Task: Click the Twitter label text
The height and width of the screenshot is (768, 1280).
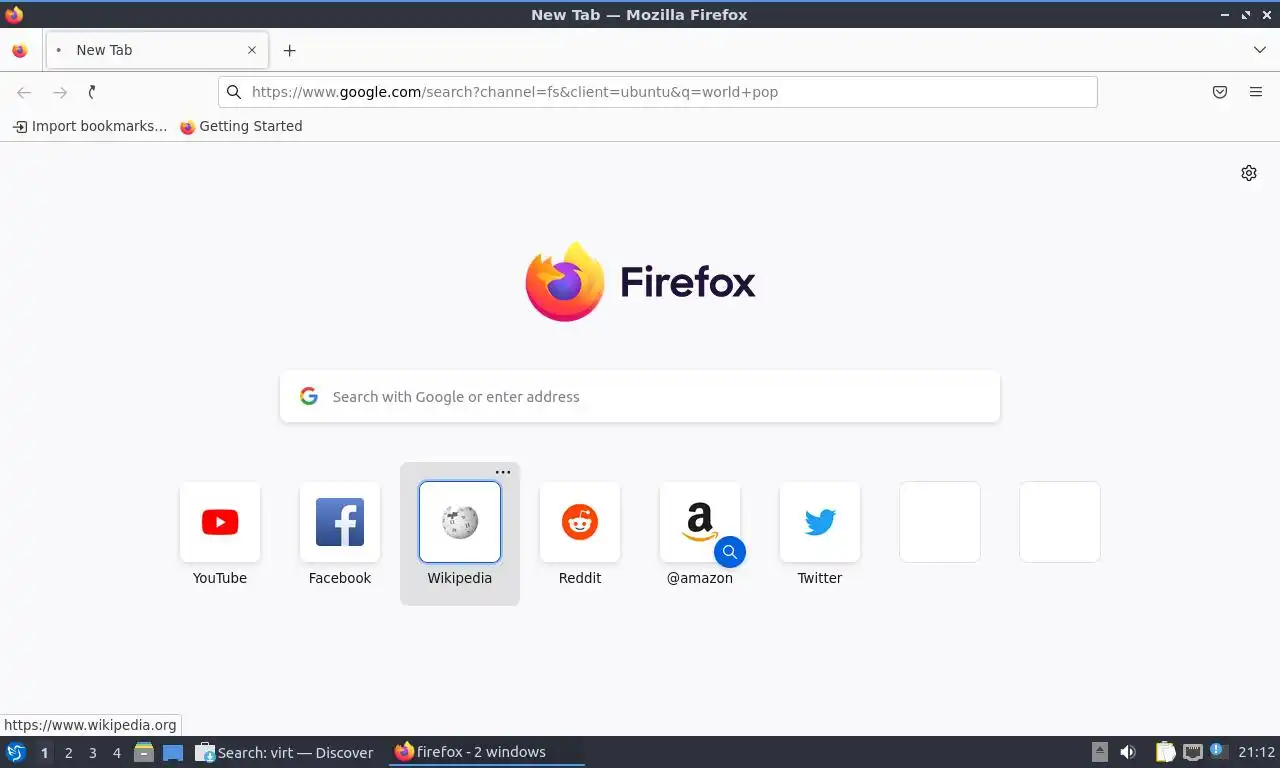Action: tap(820, 578)
